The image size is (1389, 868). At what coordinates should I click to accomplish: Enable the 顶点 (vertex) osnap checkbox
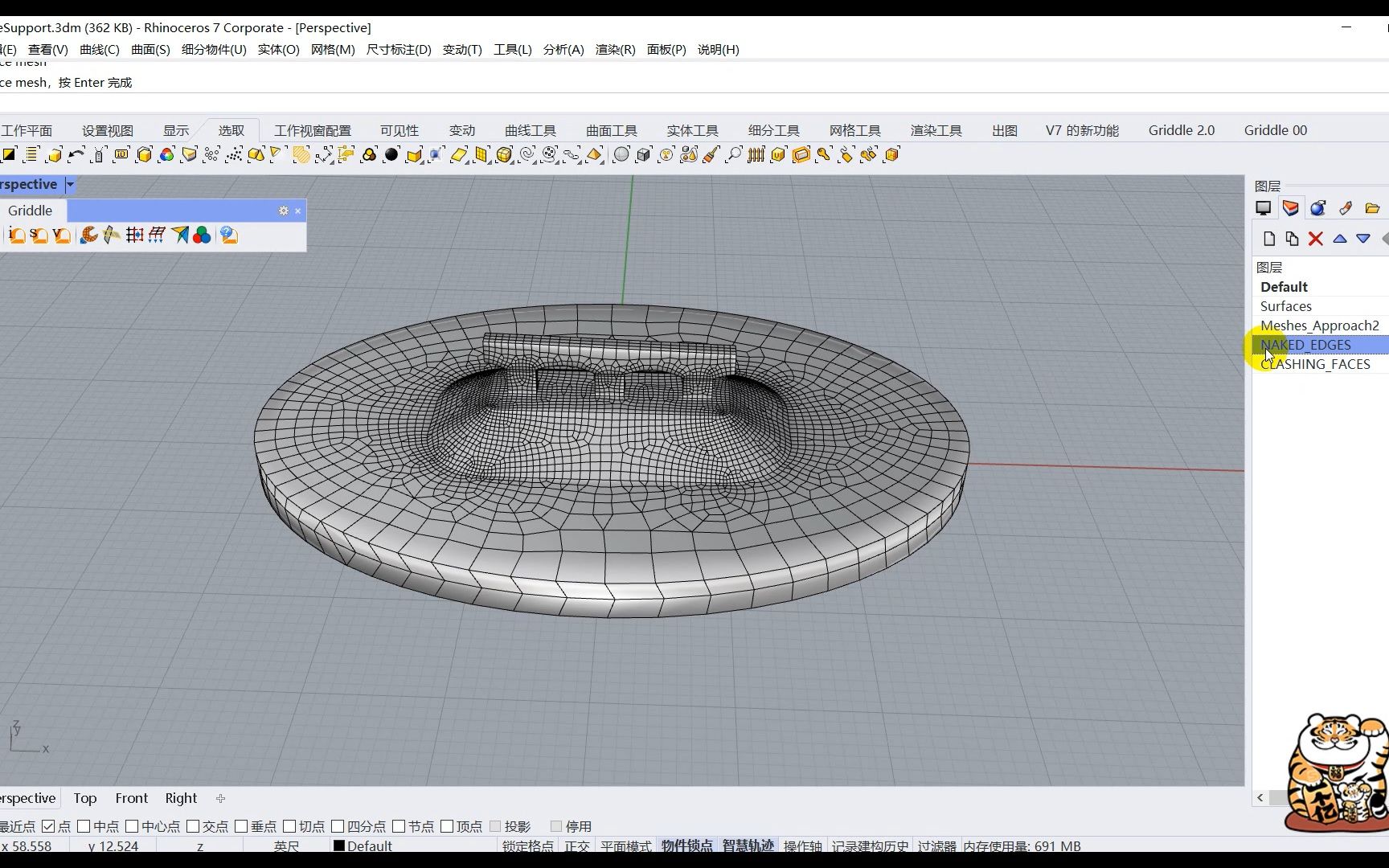point(447,826)
